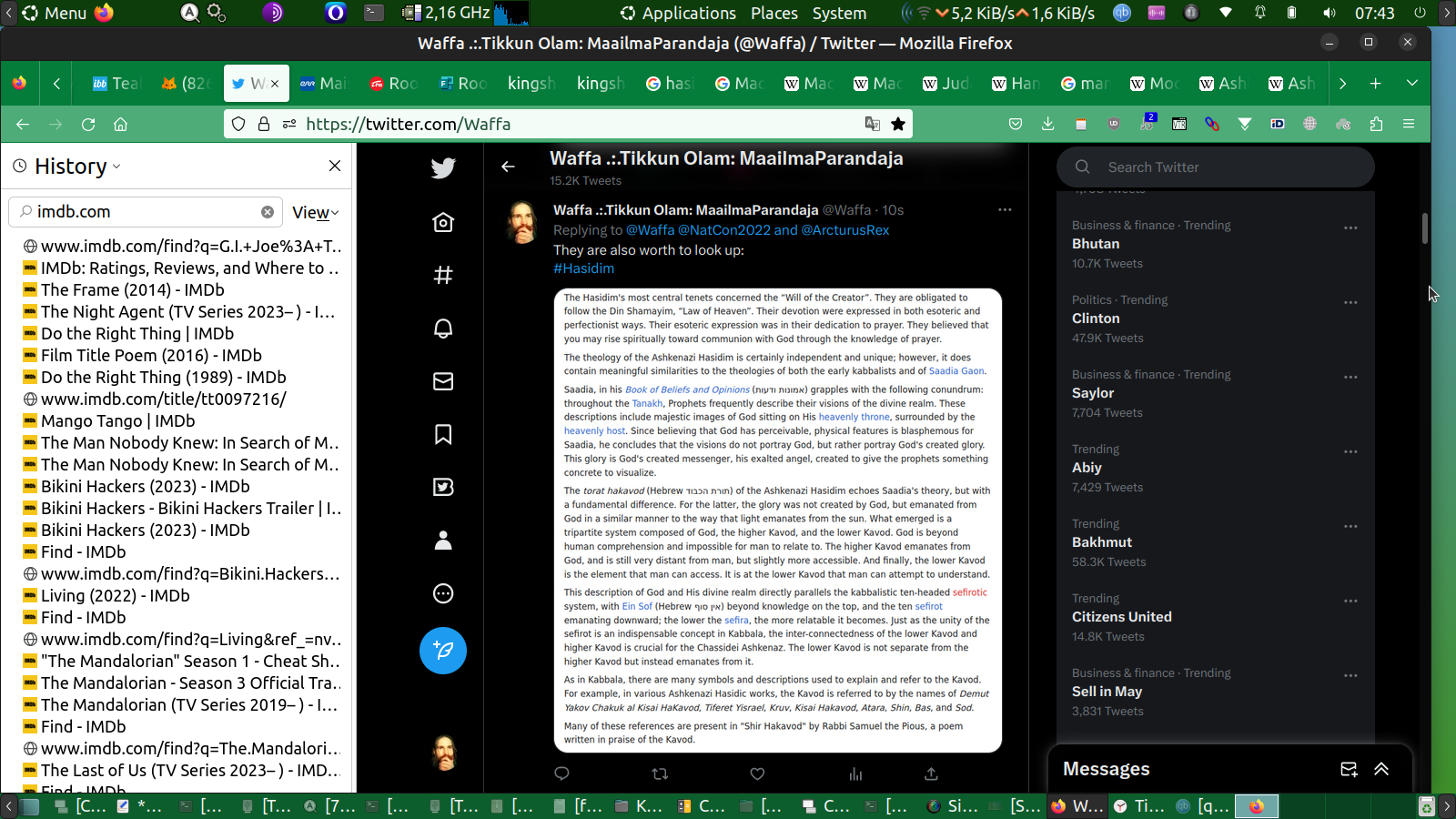Open Twitter Blue icon in sidebar
1456x819 pixels.
click(443, 487)
